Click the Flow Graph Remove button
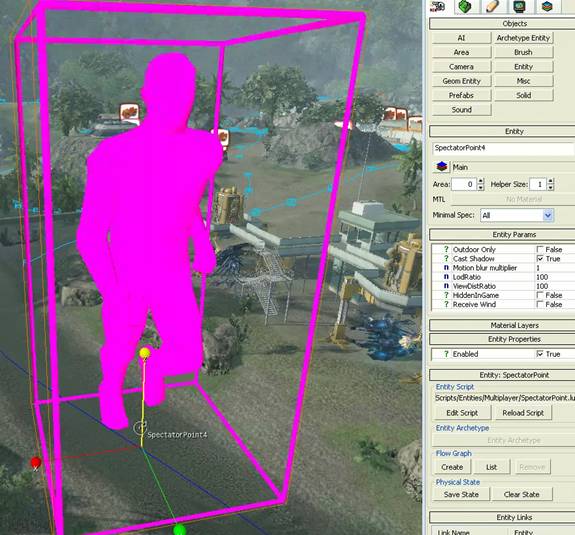The image size is (575, 535). point(532,467)
